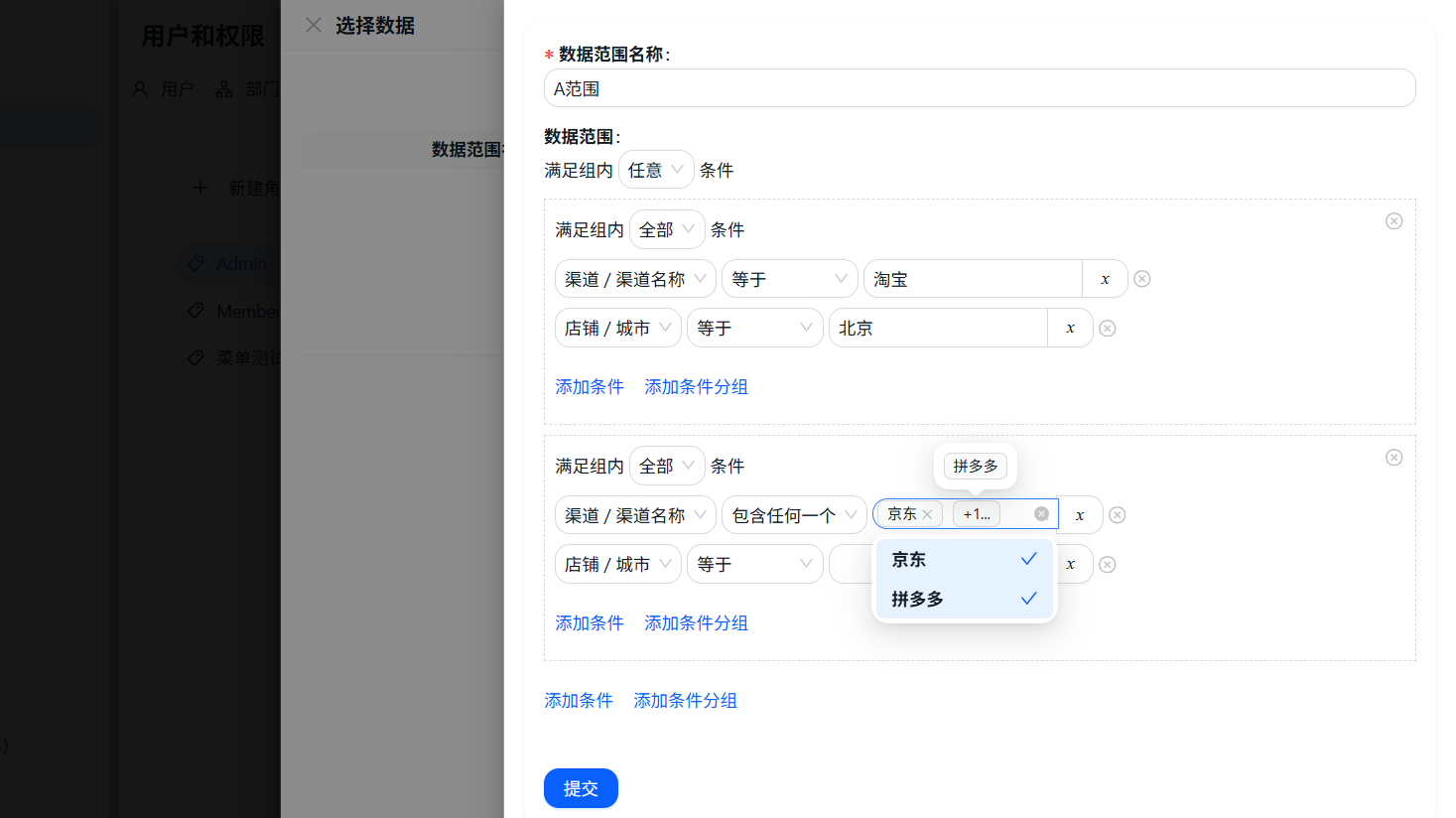Open 渠道 / 渠道名称 field dropdown in 淘宝 row
Screen dimensions: 1456x818
tap(635, 279)
